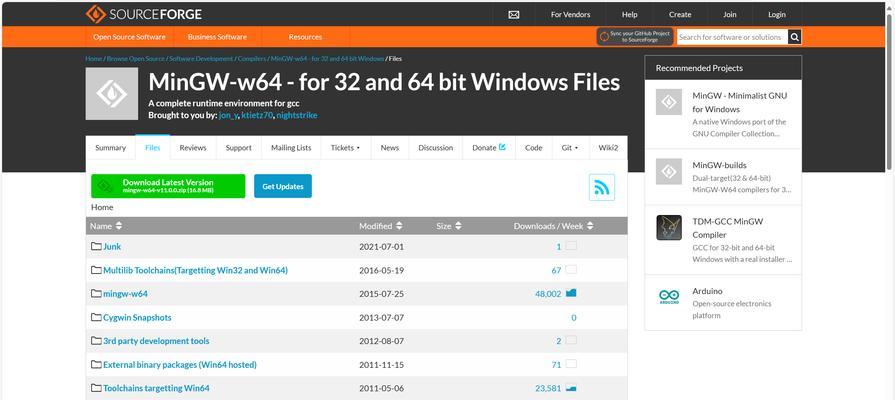This screenshot has width=895, height=400.
Task: Click the Get Updates button
Action: [x=283, y=186]
